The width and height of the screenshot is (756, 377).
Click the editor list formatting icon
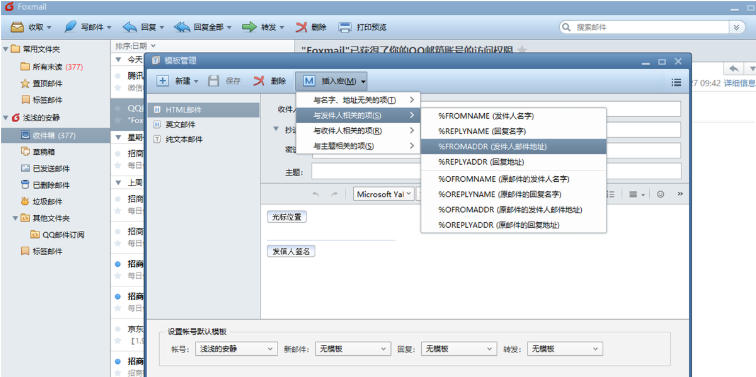[610, 194]
